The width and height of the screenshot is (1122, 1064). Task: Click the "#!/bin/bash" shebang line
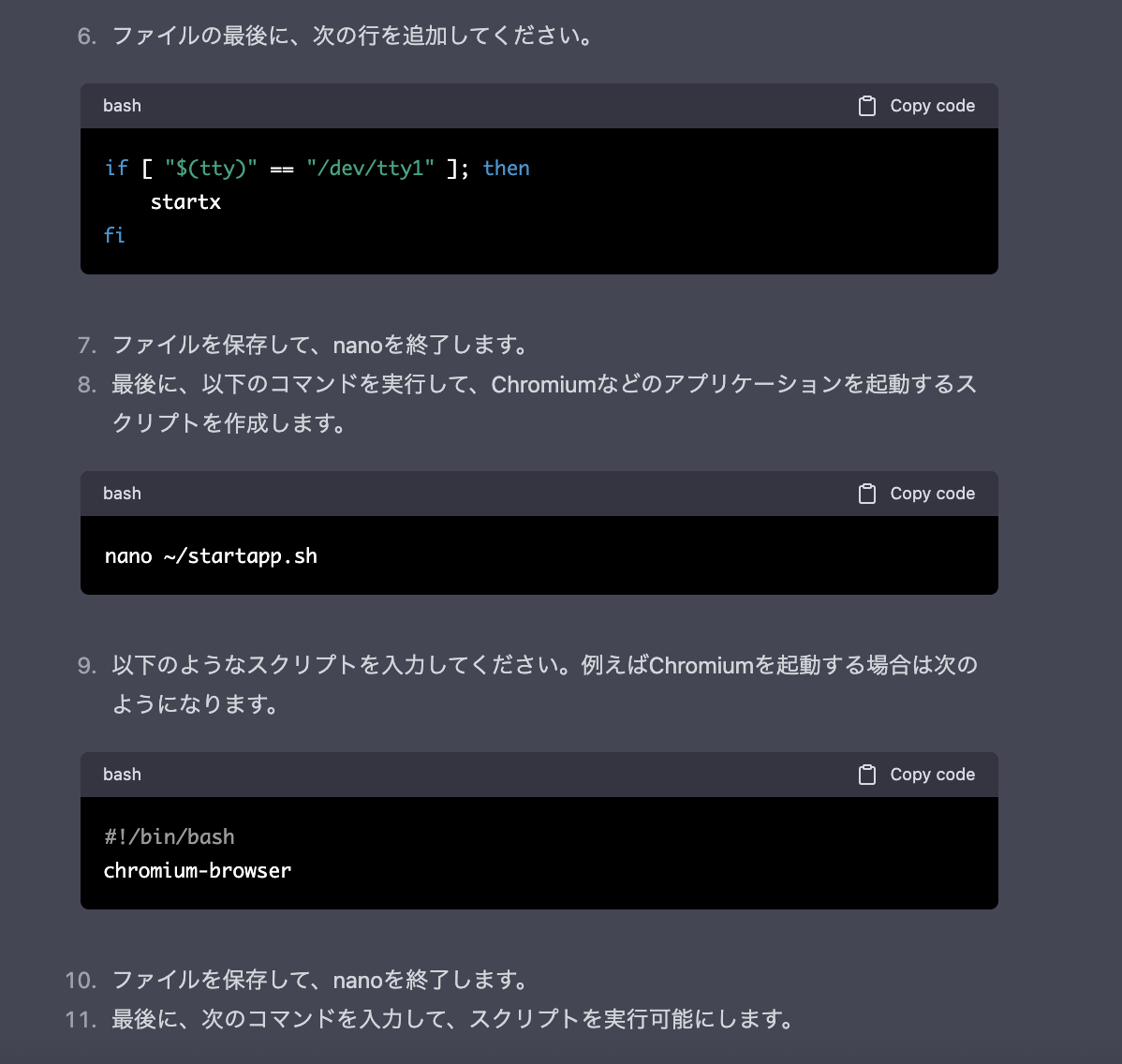point(170,837)
